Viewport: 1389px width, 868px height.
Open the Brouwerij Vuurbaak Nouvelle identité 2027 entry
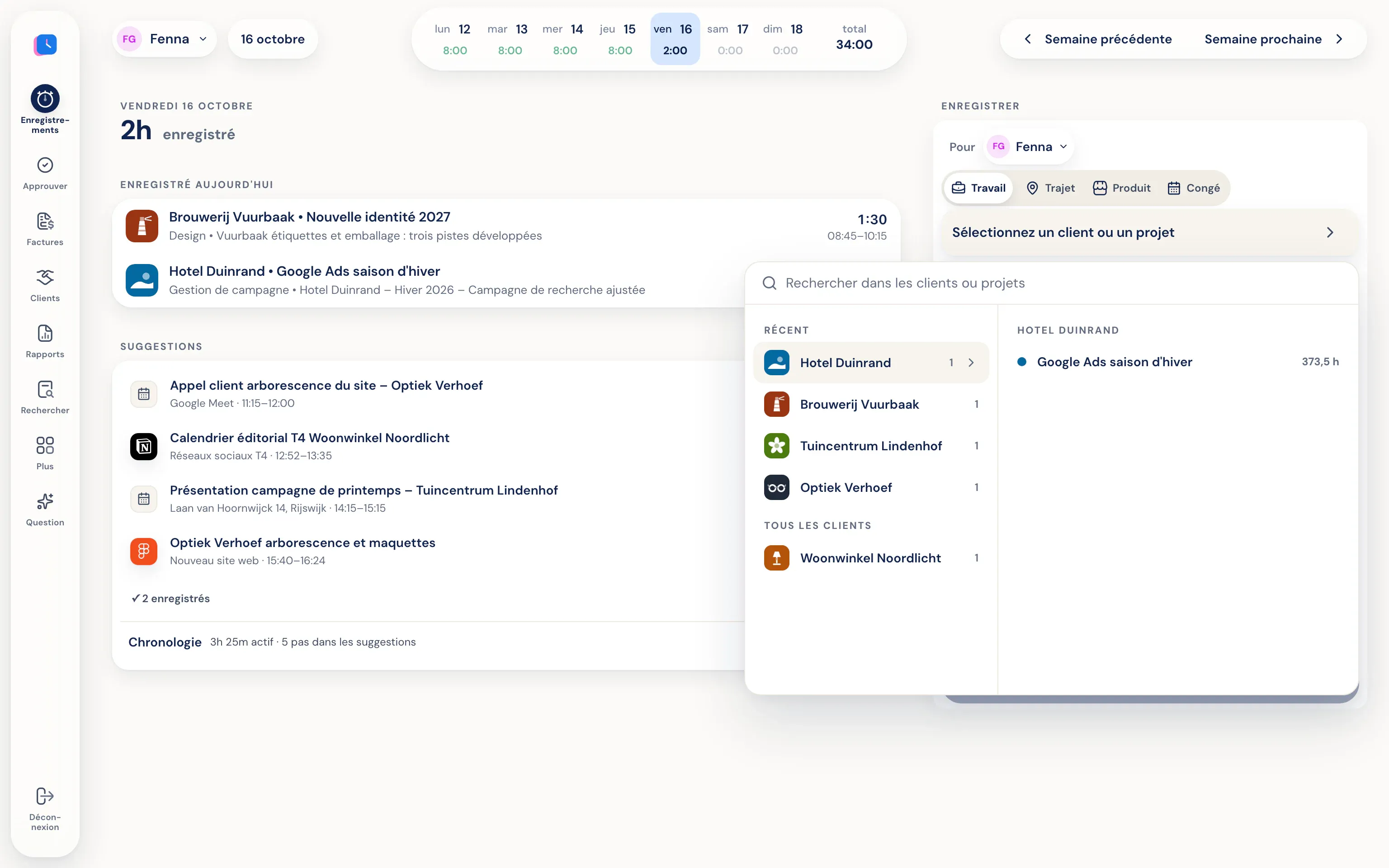506,226
